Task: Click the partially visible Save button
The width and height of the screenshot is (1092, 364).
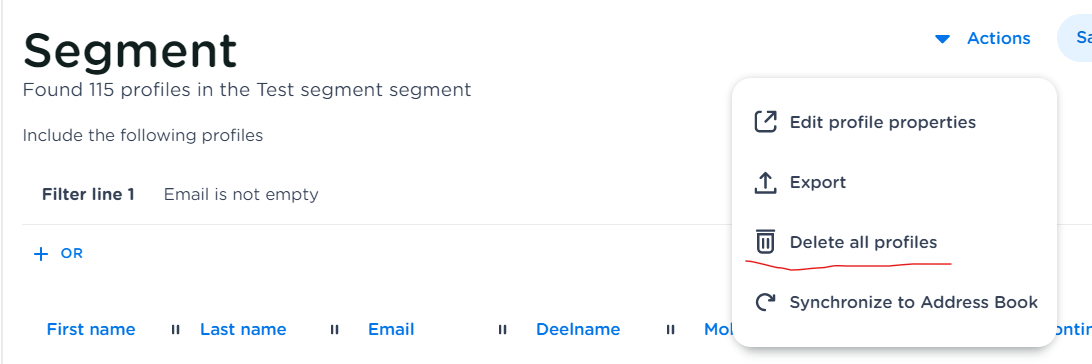Action: [x=1075, y=38]
